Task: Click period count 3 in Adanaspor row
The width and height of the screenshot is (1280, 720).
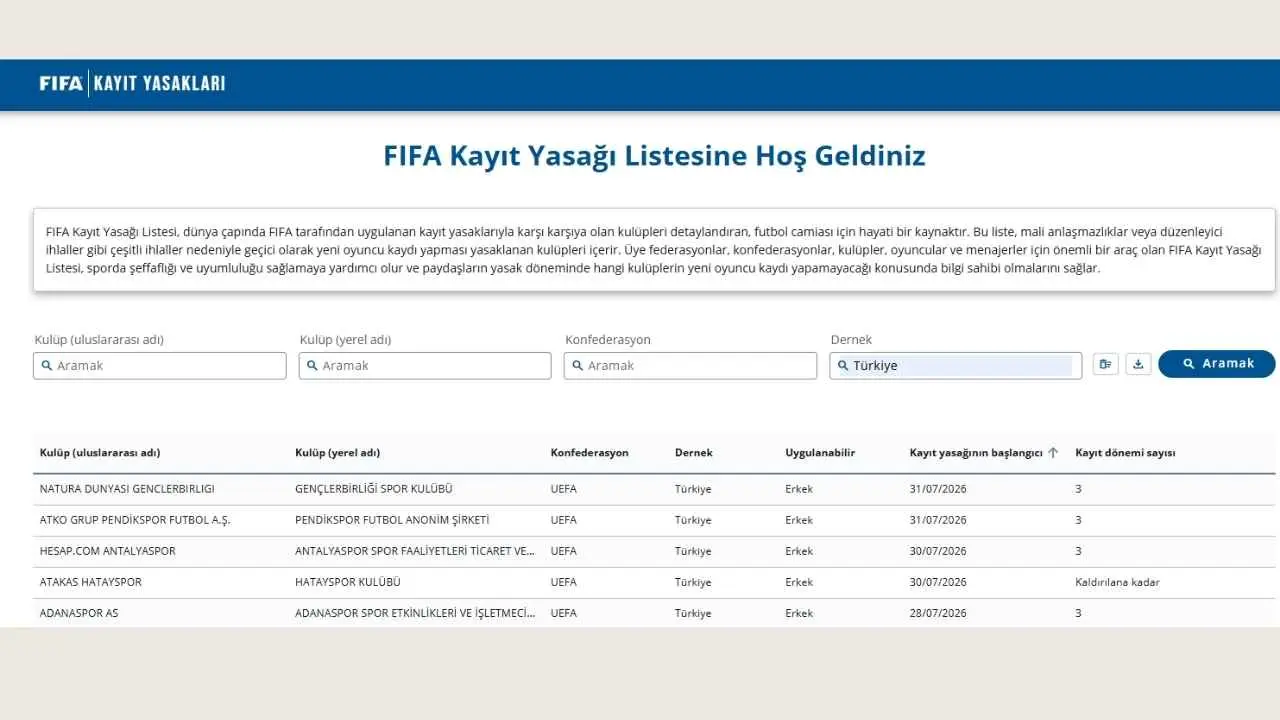Action: click(1079, 613)
